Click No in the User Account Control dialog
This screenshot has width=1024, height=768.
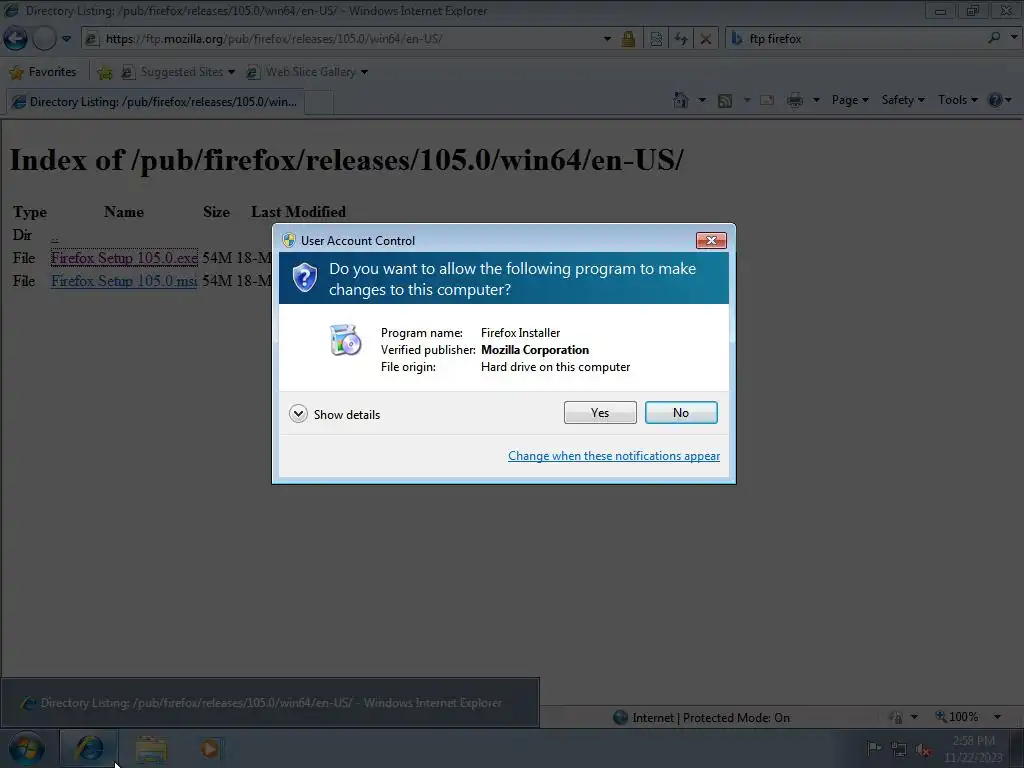coord(680,413)
